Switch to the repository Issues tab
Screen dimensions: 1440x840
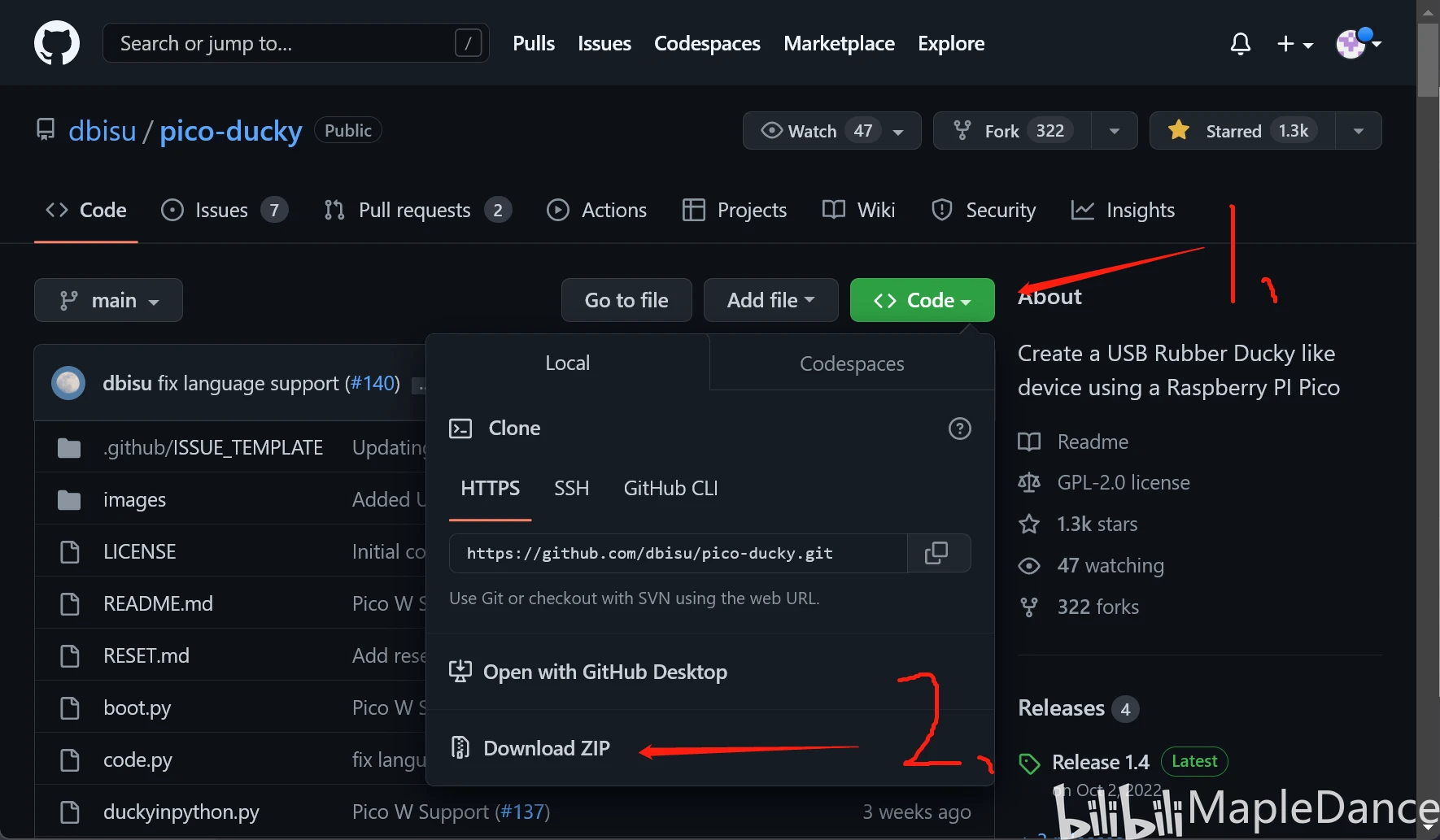click(225, 211)
